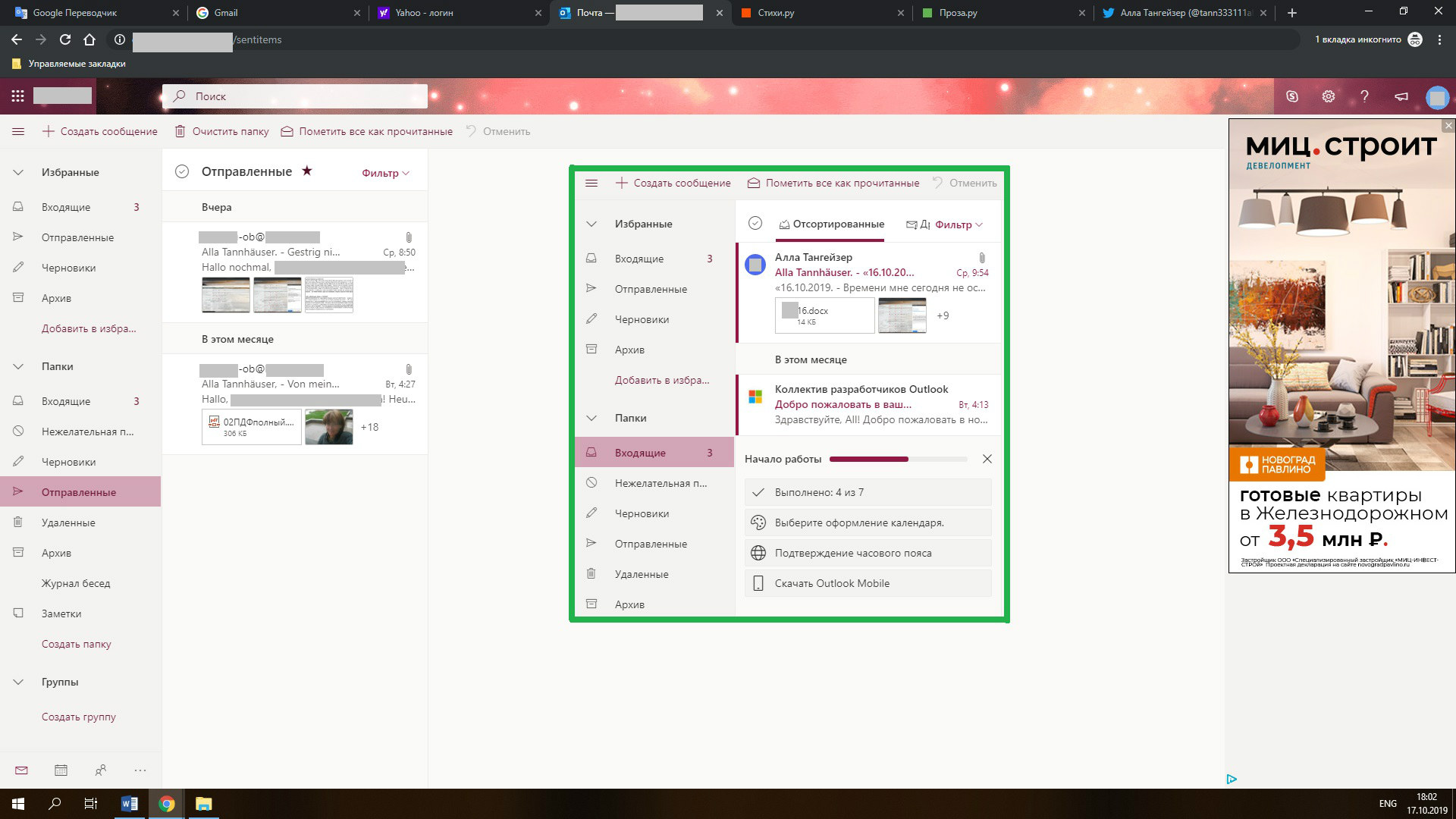Open the what's new megaphone icon

click(x=1401, y=96)
